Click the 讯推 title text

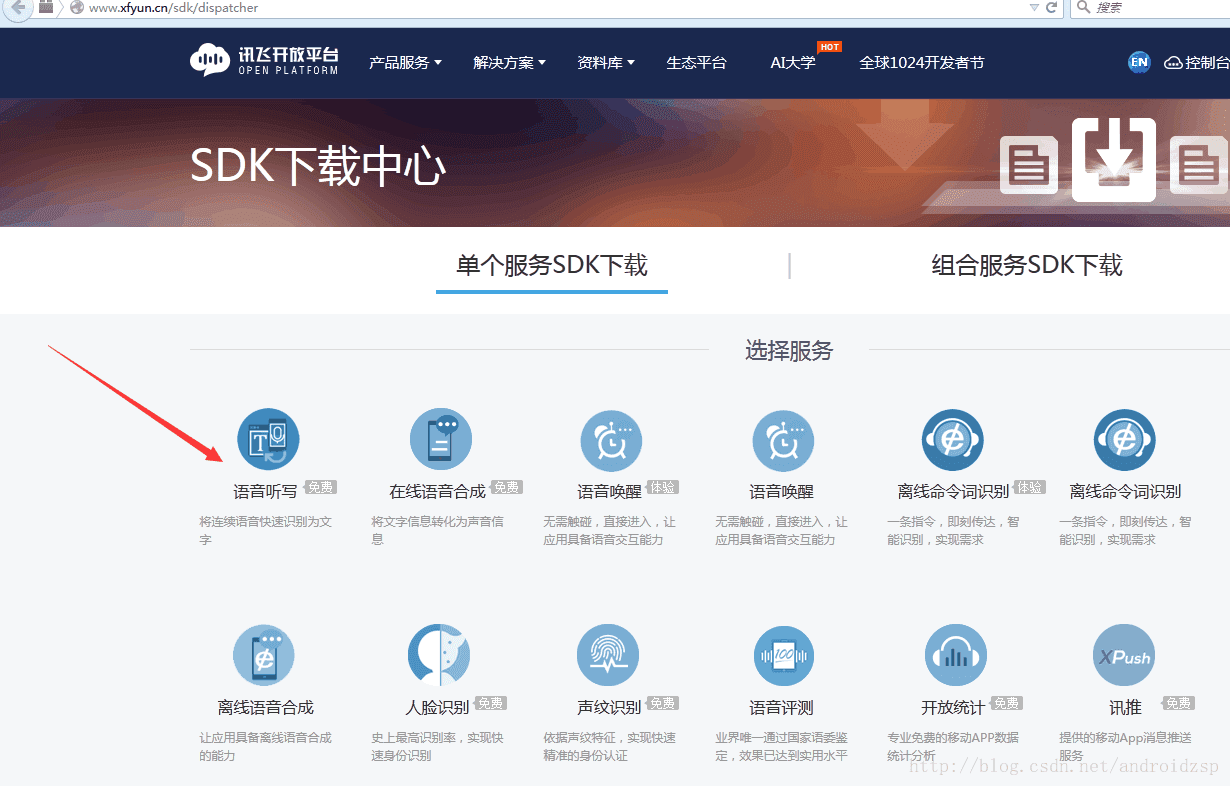[1125, 707]
